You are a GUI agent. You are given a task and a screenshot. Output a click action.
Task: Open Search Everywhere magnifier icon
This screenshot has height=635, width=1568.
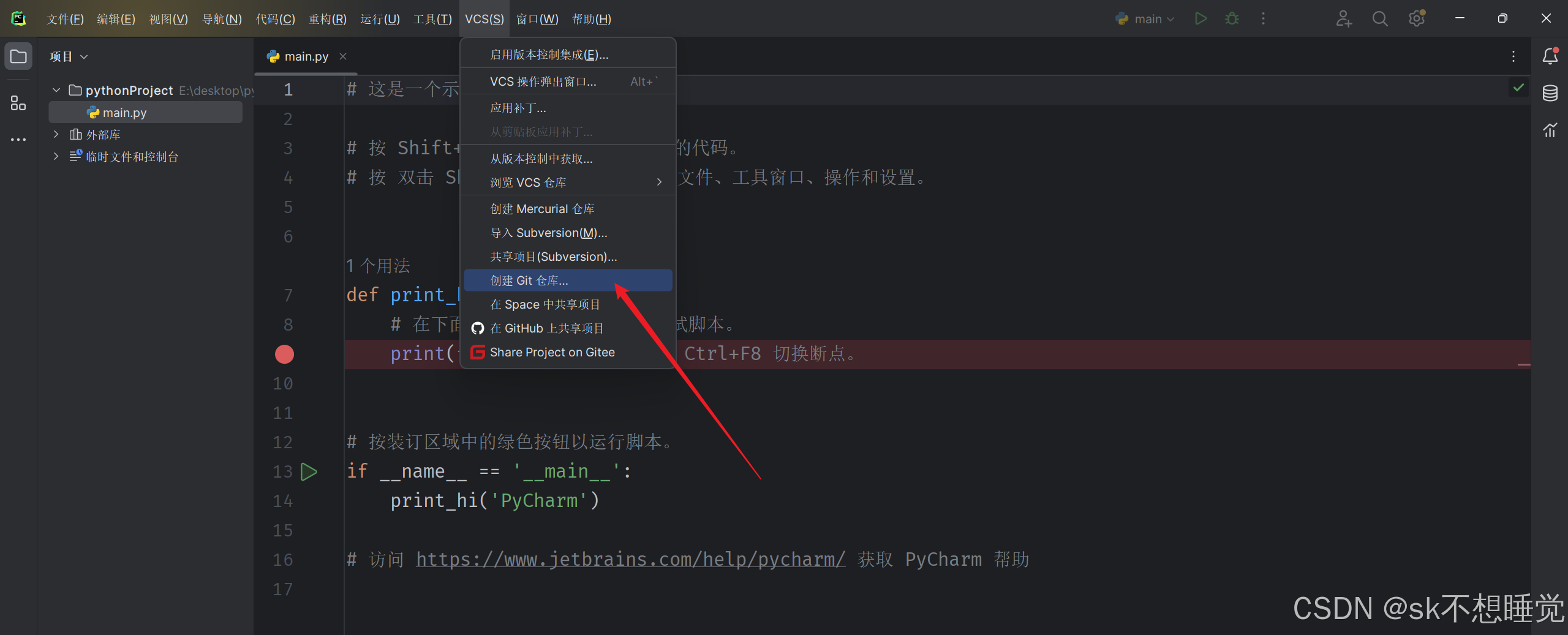[x=1380, y=19]
